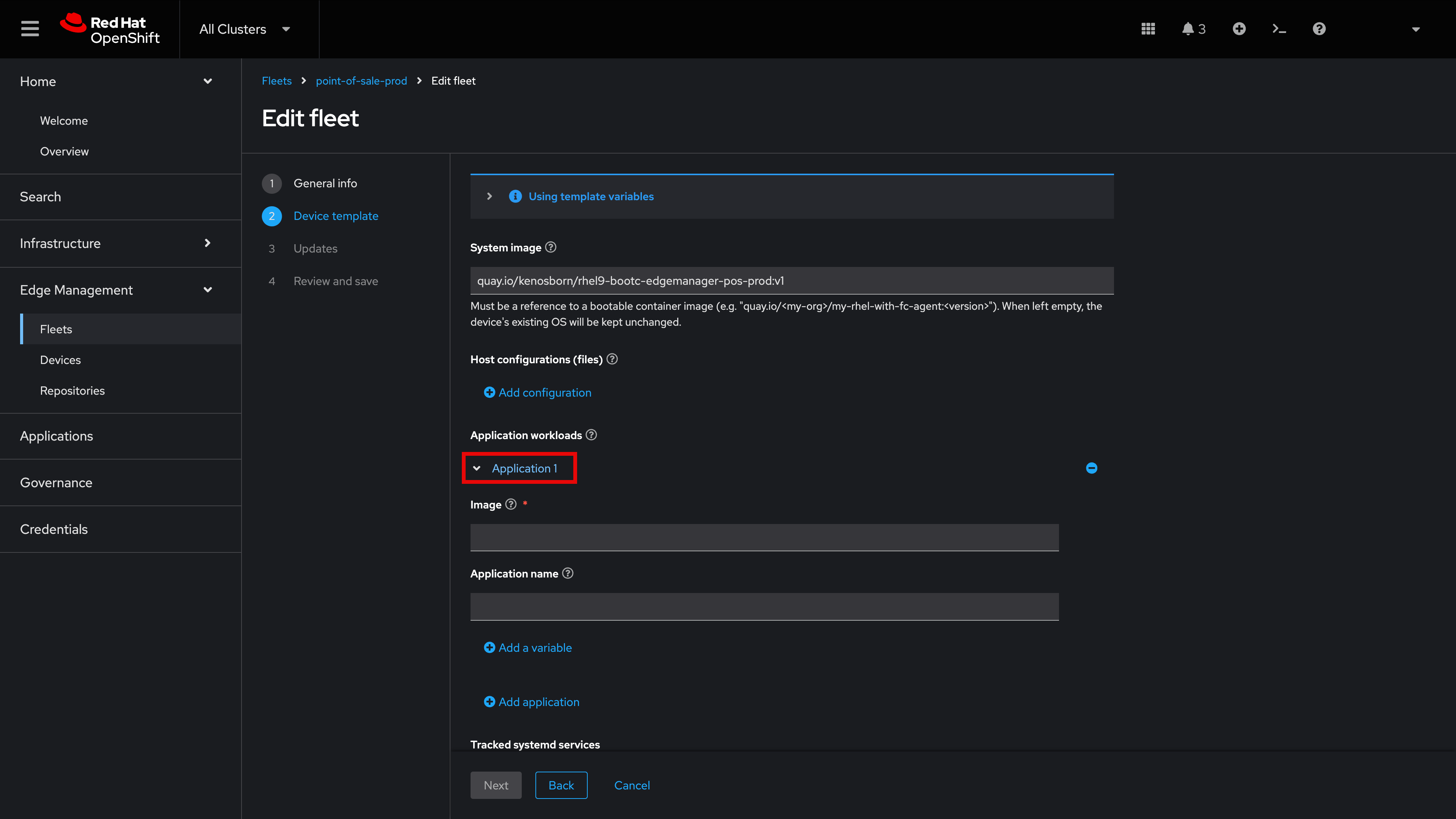This screenshot has height=819, width=1456.
Task: Click the point-of-sale-prod breadcrumb link
Action: coord(361,81)
